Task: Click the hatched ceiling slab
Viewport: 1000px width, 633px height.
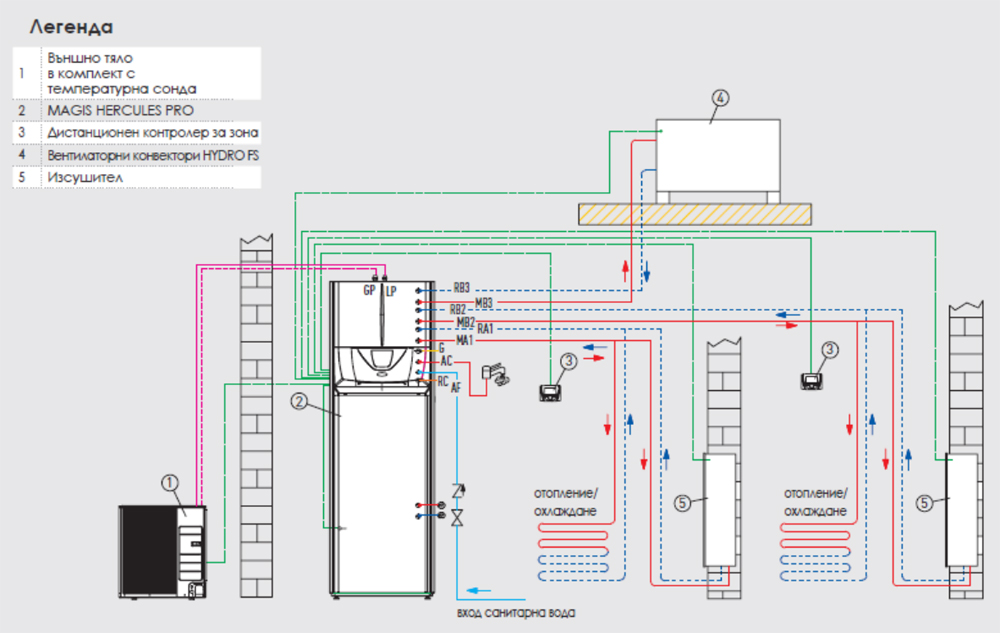Action: pos(694,212)
